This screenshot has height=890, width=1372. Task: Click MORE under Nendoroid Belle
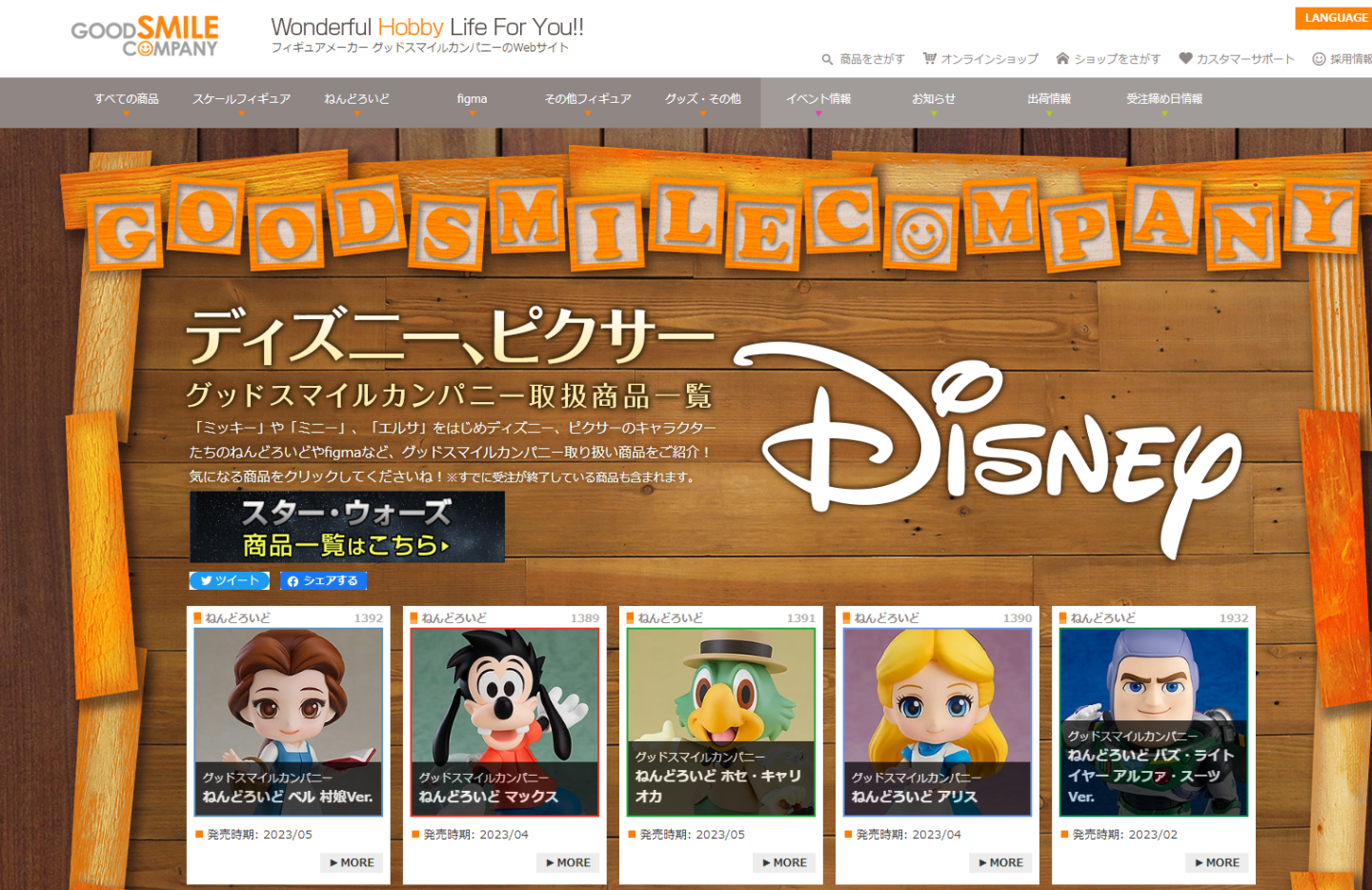point(353,862)
